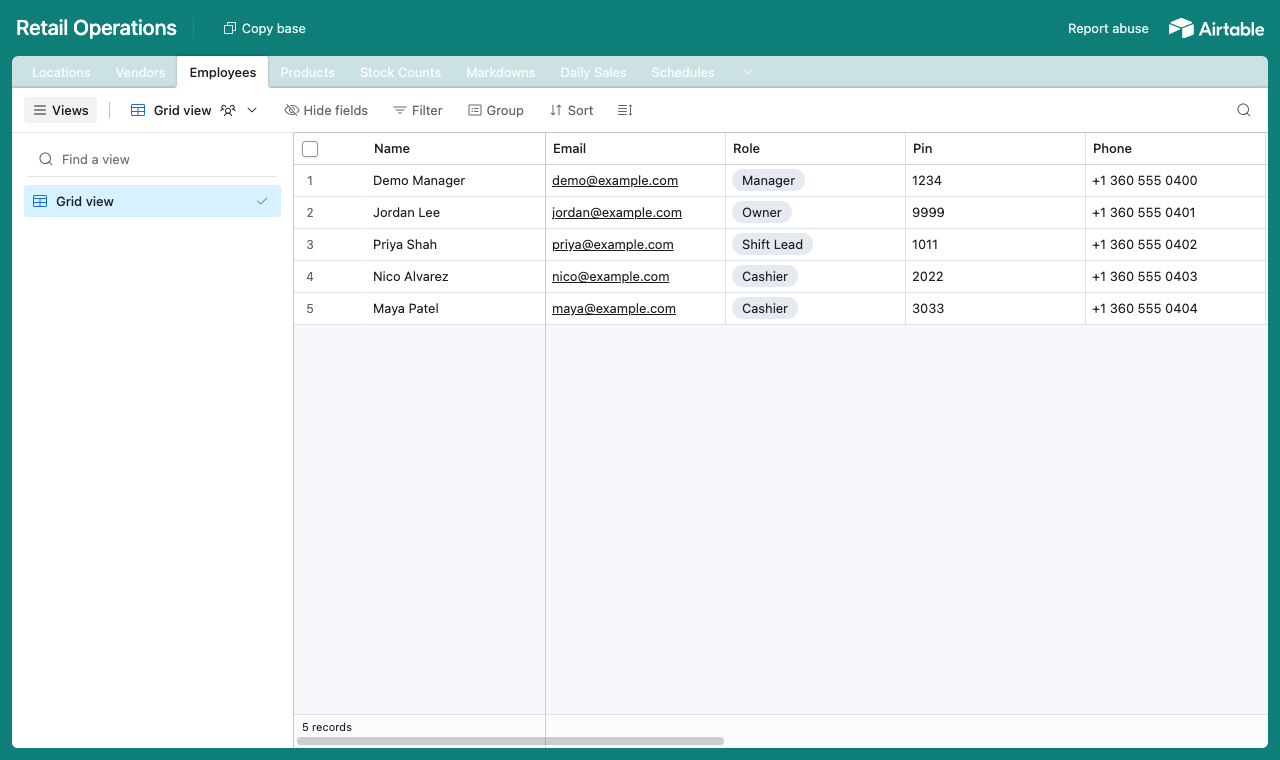Click the Find a view input
Image resolution: width=1280 pixels, height=760 pixels.
tap(152, 159)
